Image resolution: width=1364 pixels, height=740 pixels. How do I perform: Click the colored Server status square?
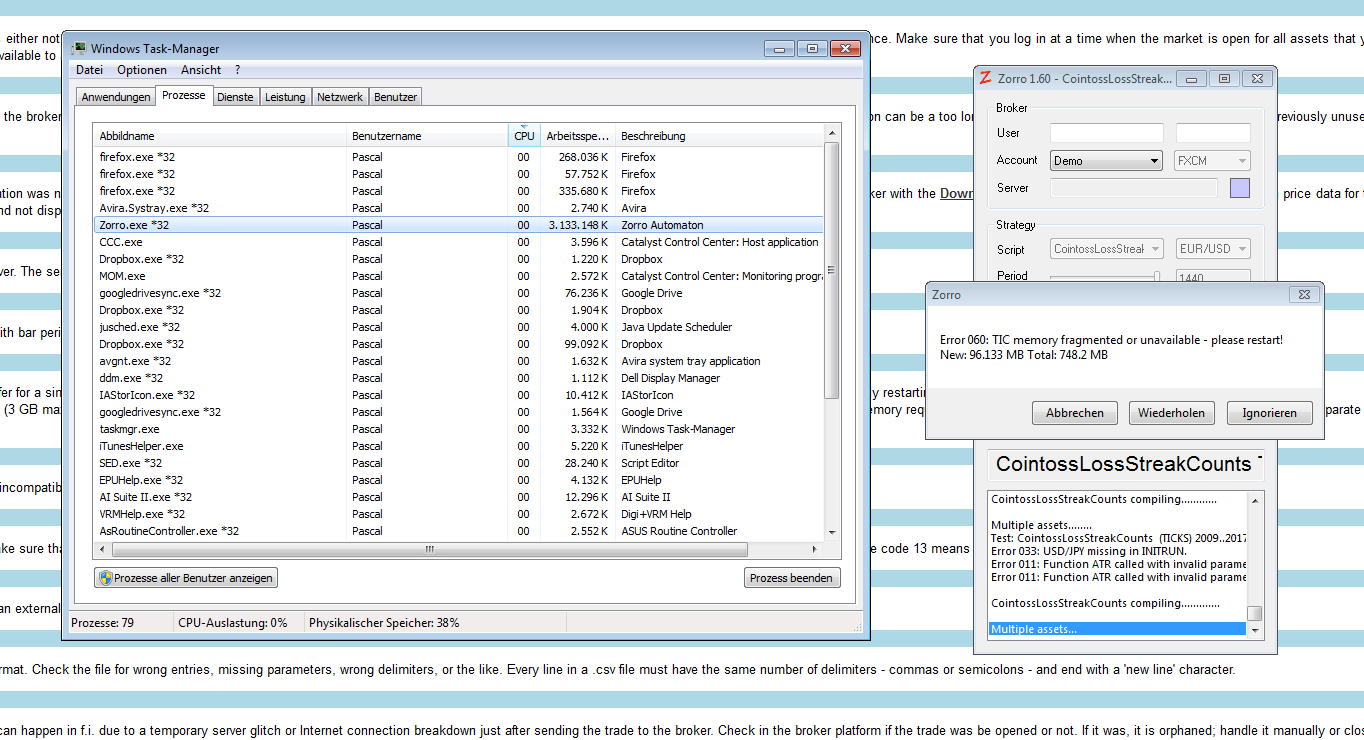pyautogui.click(x=1240, y=188)
